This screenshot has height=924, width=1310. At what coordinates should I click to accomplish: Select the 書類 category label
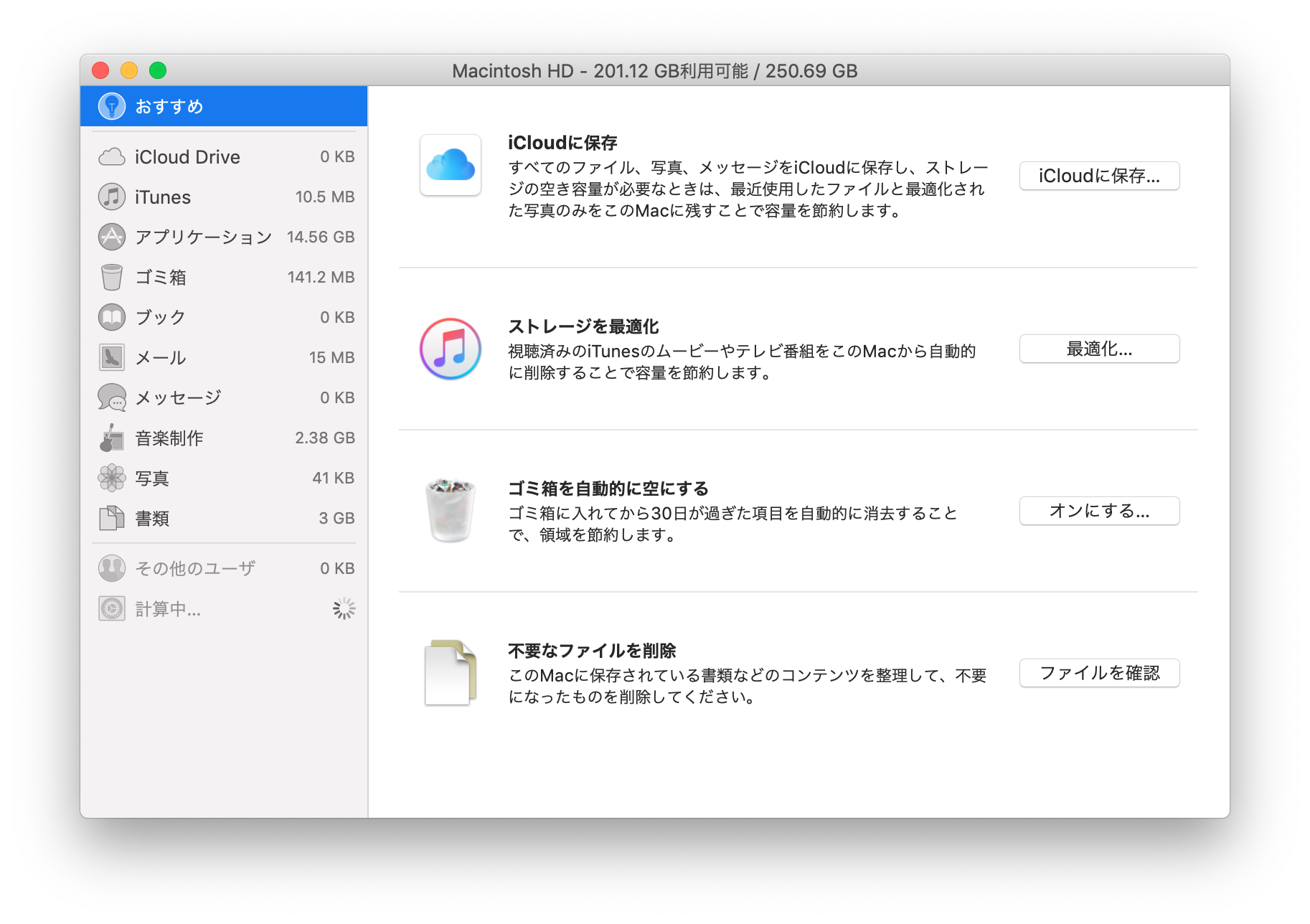point(152,518)
